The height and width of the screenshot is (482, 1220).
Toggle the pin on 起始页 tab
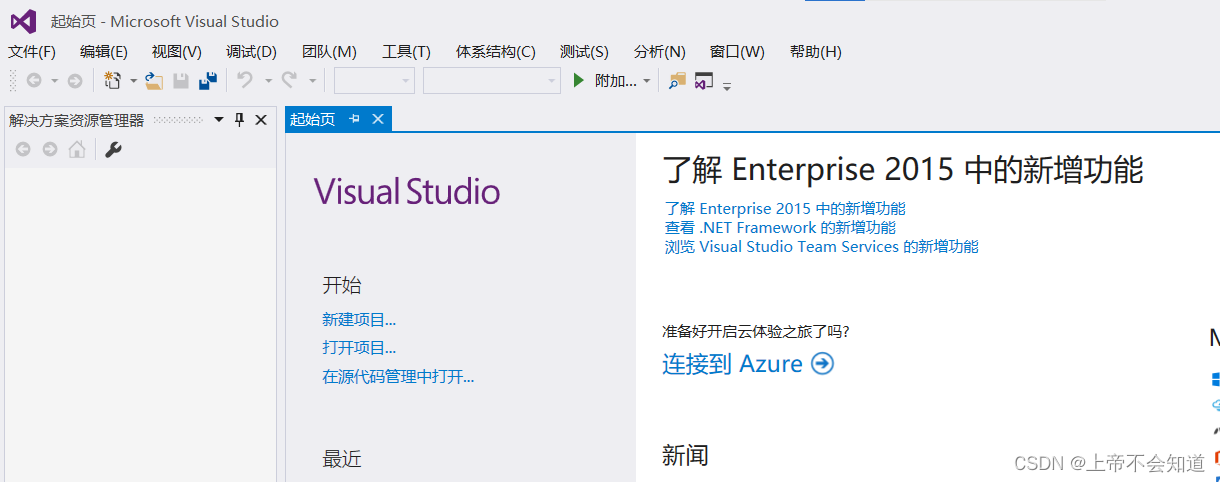354,119
